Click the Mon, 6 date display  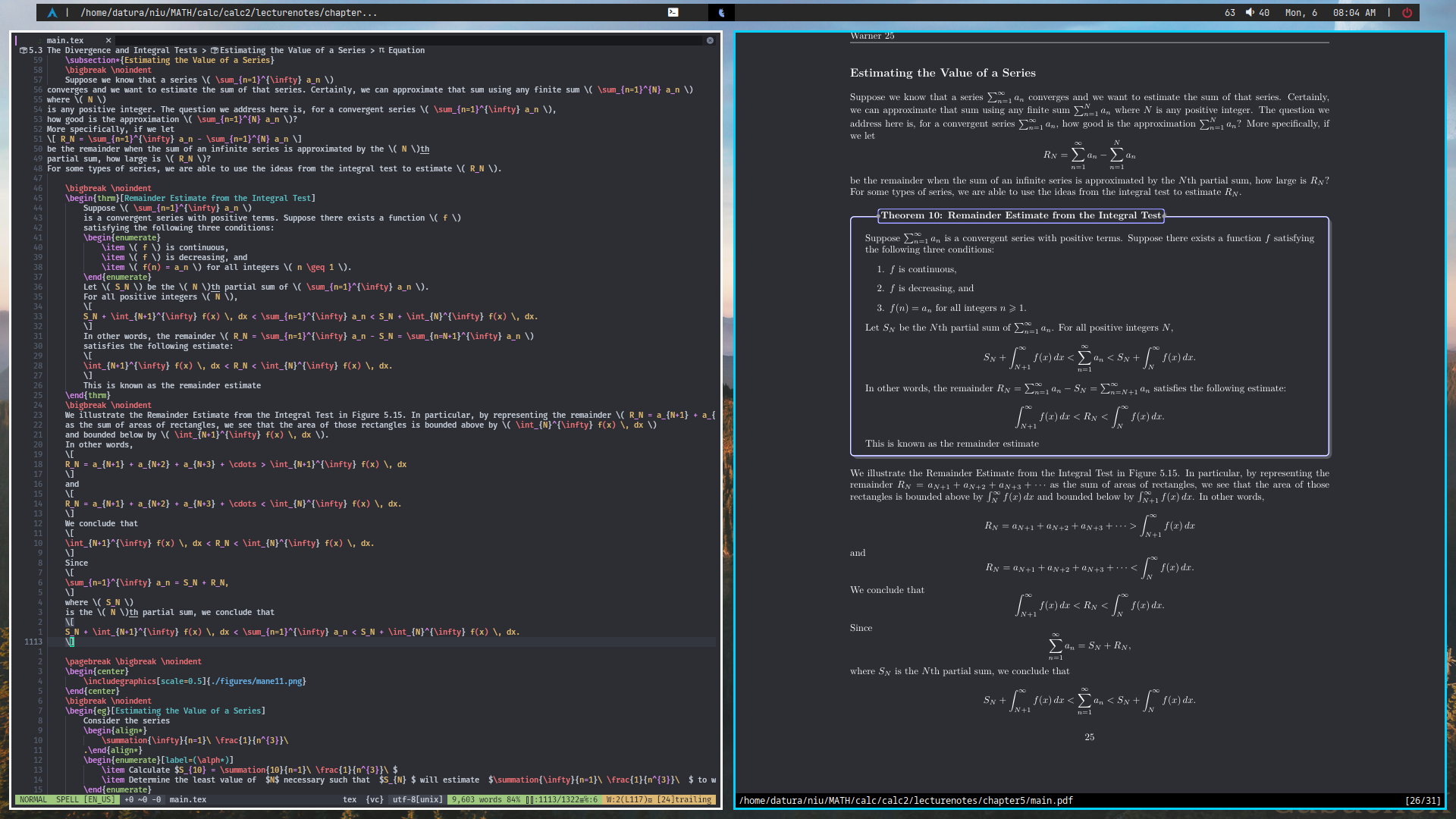click(1301, 12)
